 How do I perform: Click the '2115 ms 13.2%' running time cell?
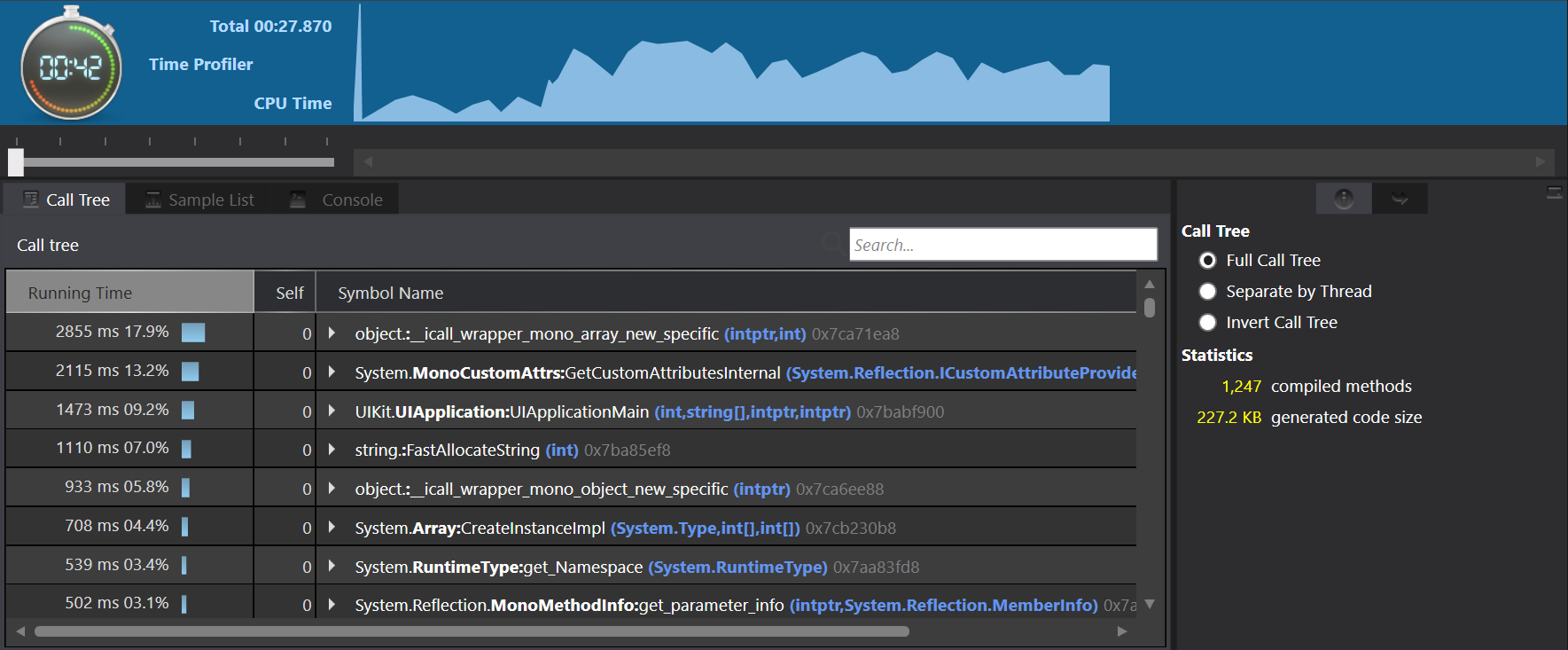129,372
